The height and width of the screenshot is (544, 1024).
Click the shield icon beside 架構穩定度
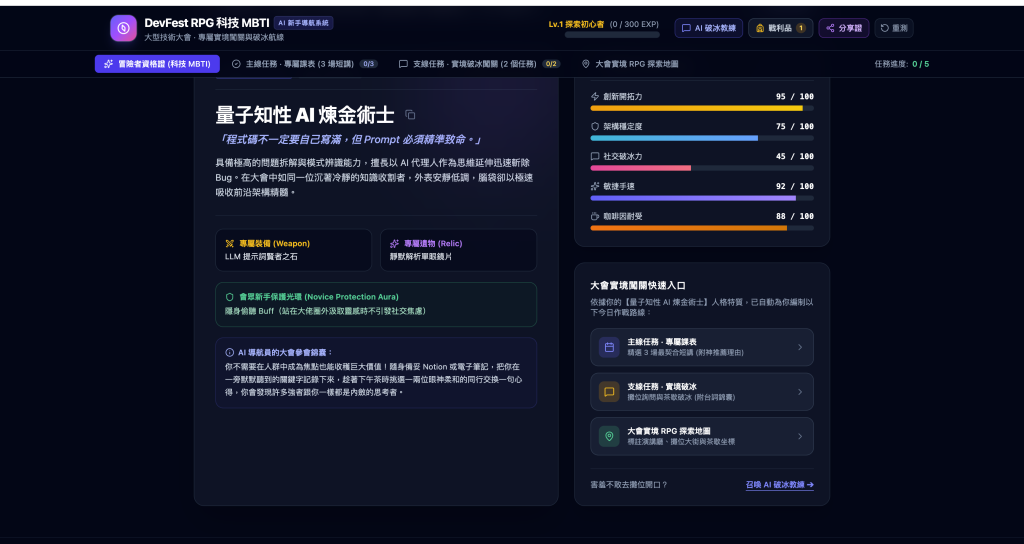pyautogui.click(x=595, y=127)
